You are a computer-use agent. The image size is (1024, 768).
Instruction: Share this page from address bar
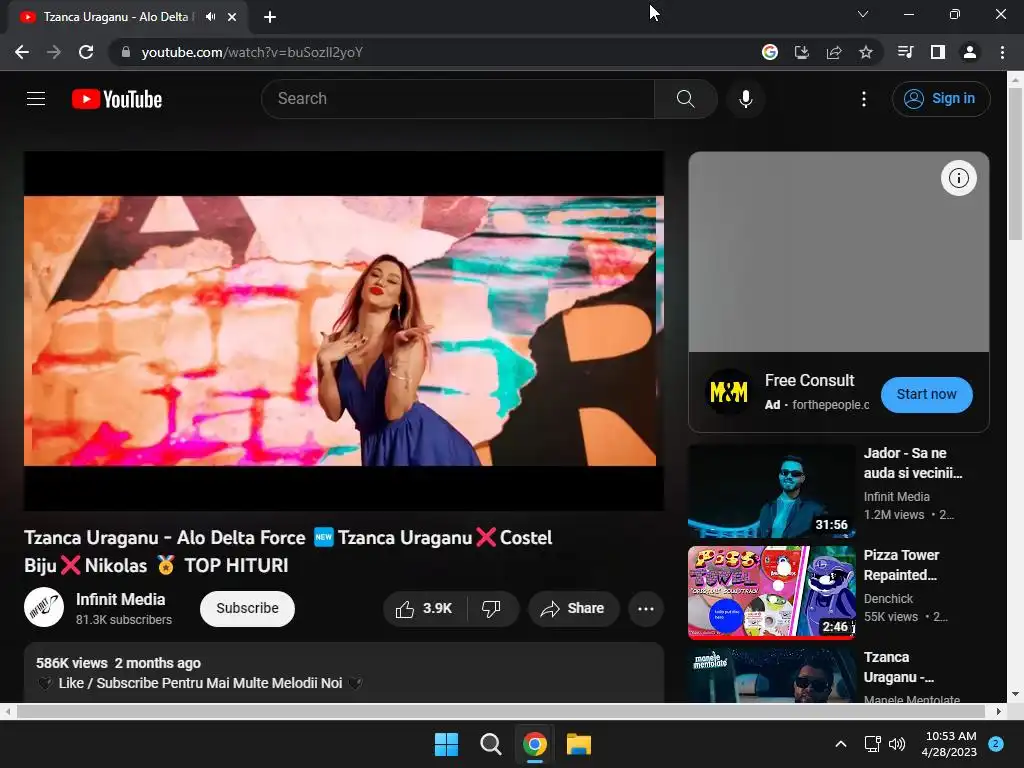click(x=833, y=52)
